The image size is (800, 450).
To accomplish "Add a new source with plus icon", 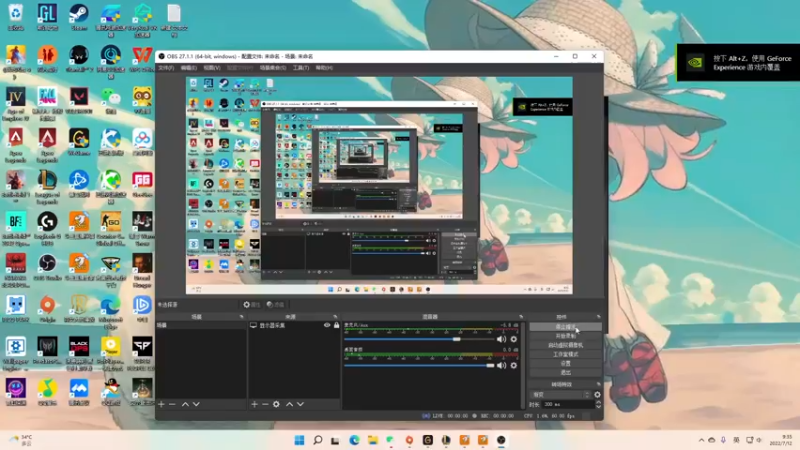I will tap(254, 404).
